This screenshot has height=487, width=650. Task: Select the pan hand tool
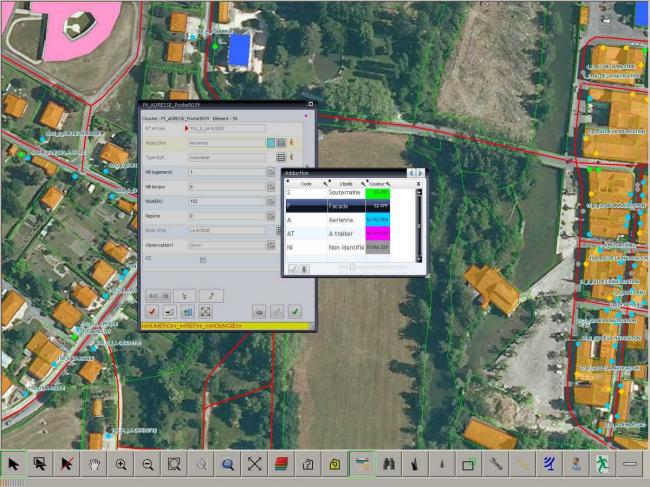pos(95,464)
